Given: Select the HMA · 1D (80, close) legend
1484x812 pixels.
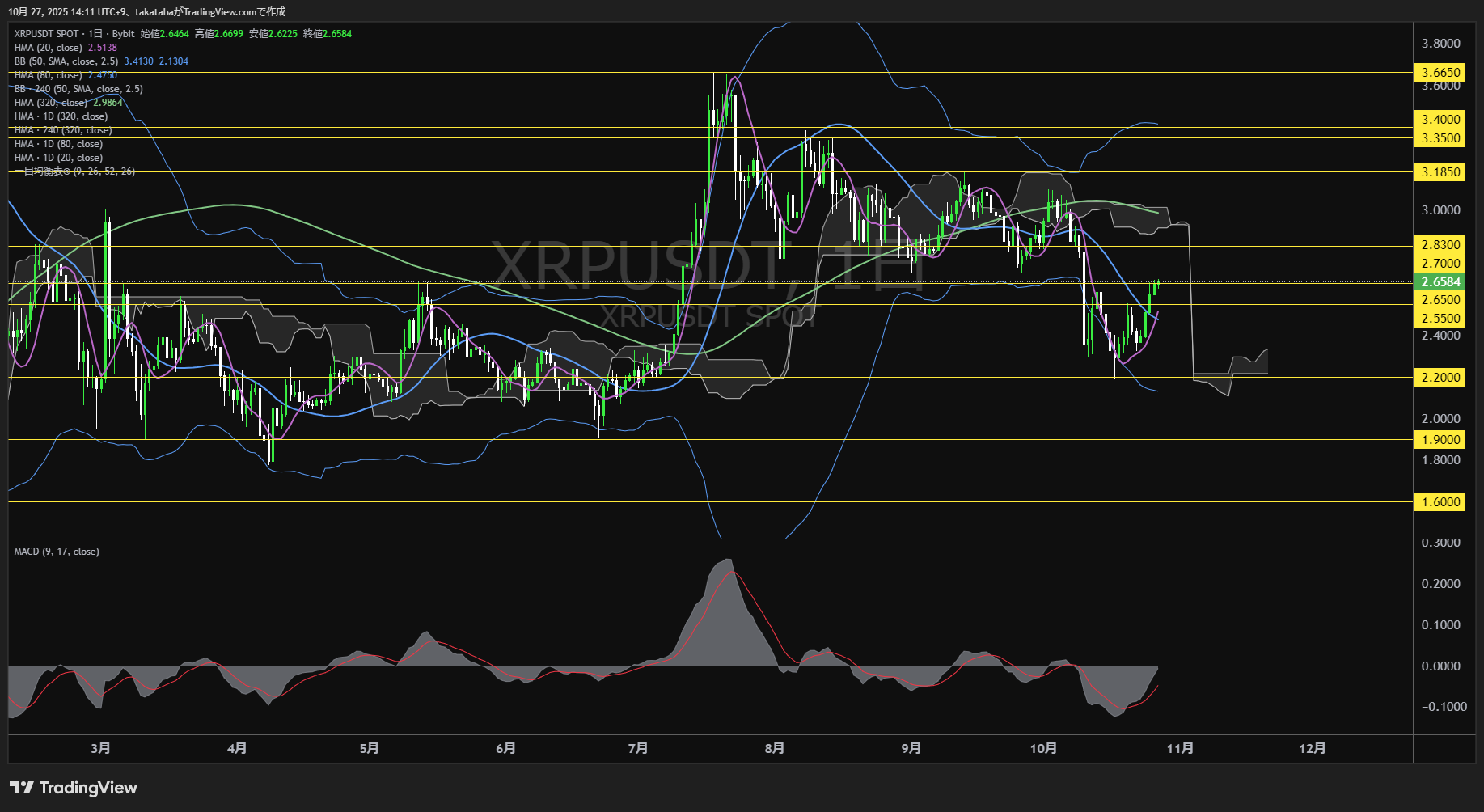Looking at the screenshot, I should [58, 144].
